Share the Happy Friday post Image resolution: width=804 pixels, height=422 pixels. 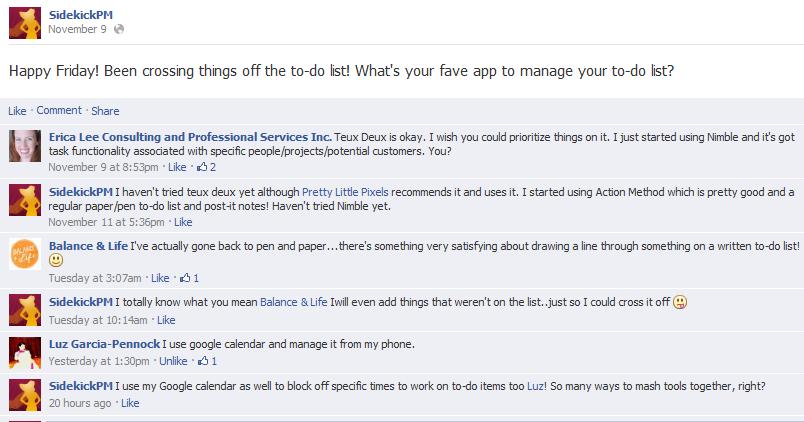pyautogui.click(x=105, y=111)
